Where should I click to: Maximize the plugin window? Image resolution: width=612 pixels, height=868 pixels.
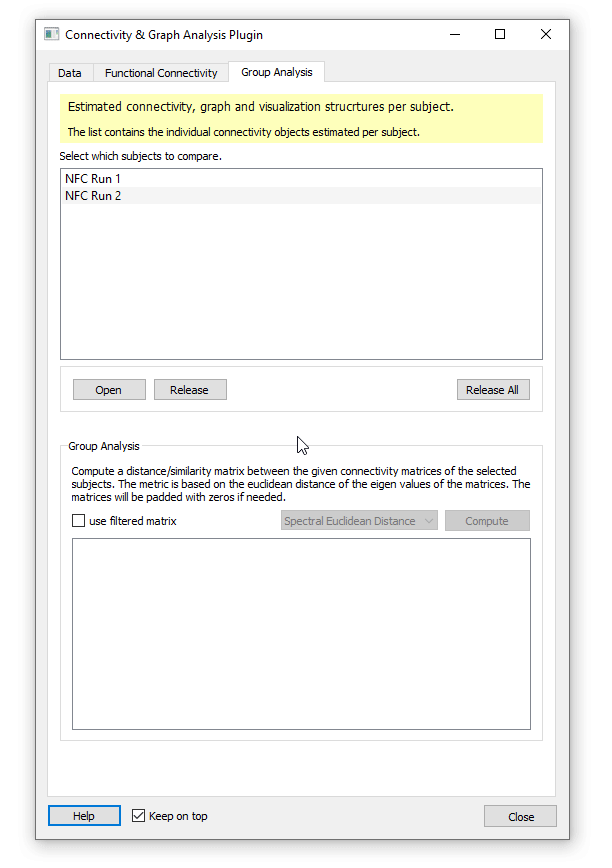(x=500, y=34)
